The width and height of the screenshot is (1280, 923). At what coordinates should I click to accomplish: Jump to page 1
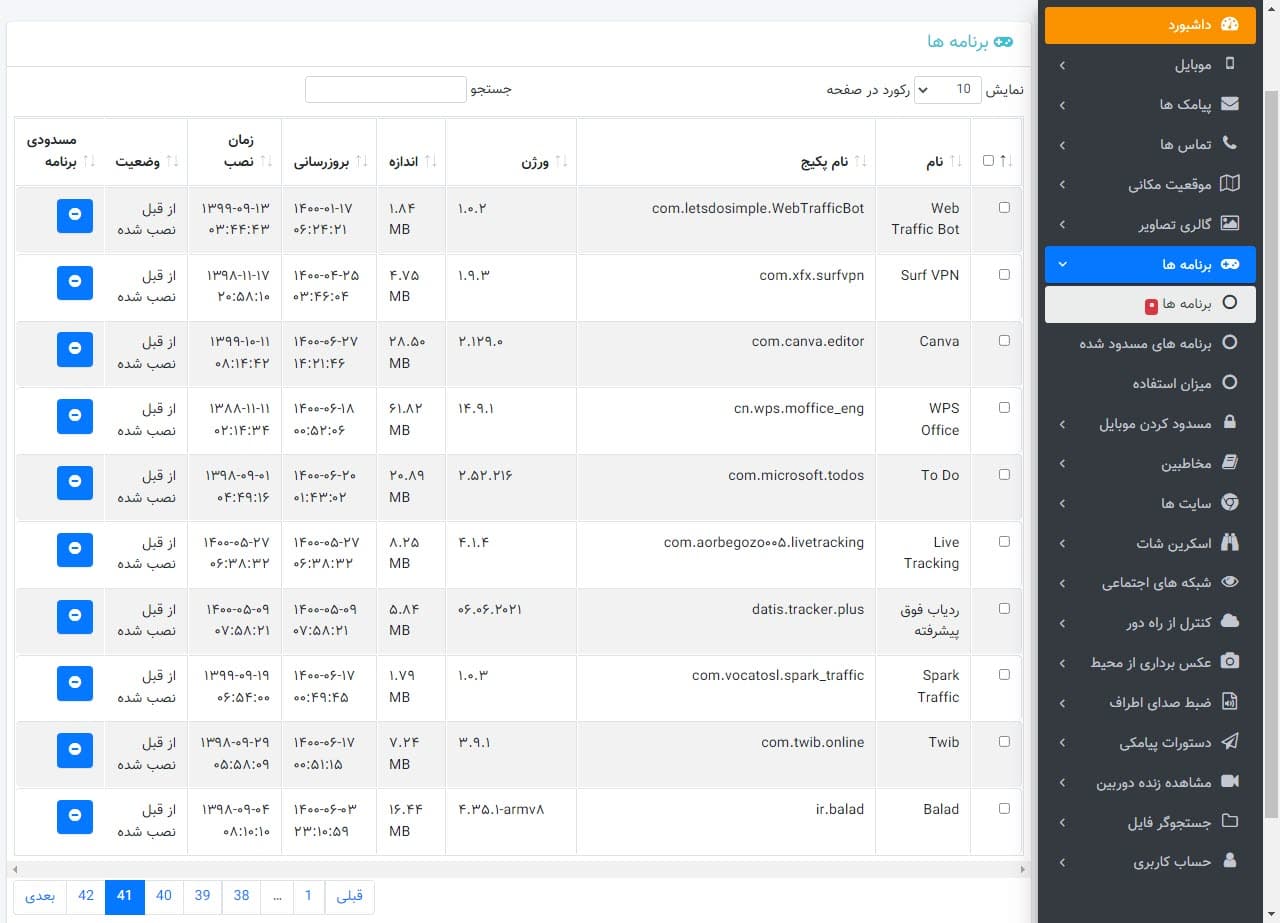coord(309,896)
